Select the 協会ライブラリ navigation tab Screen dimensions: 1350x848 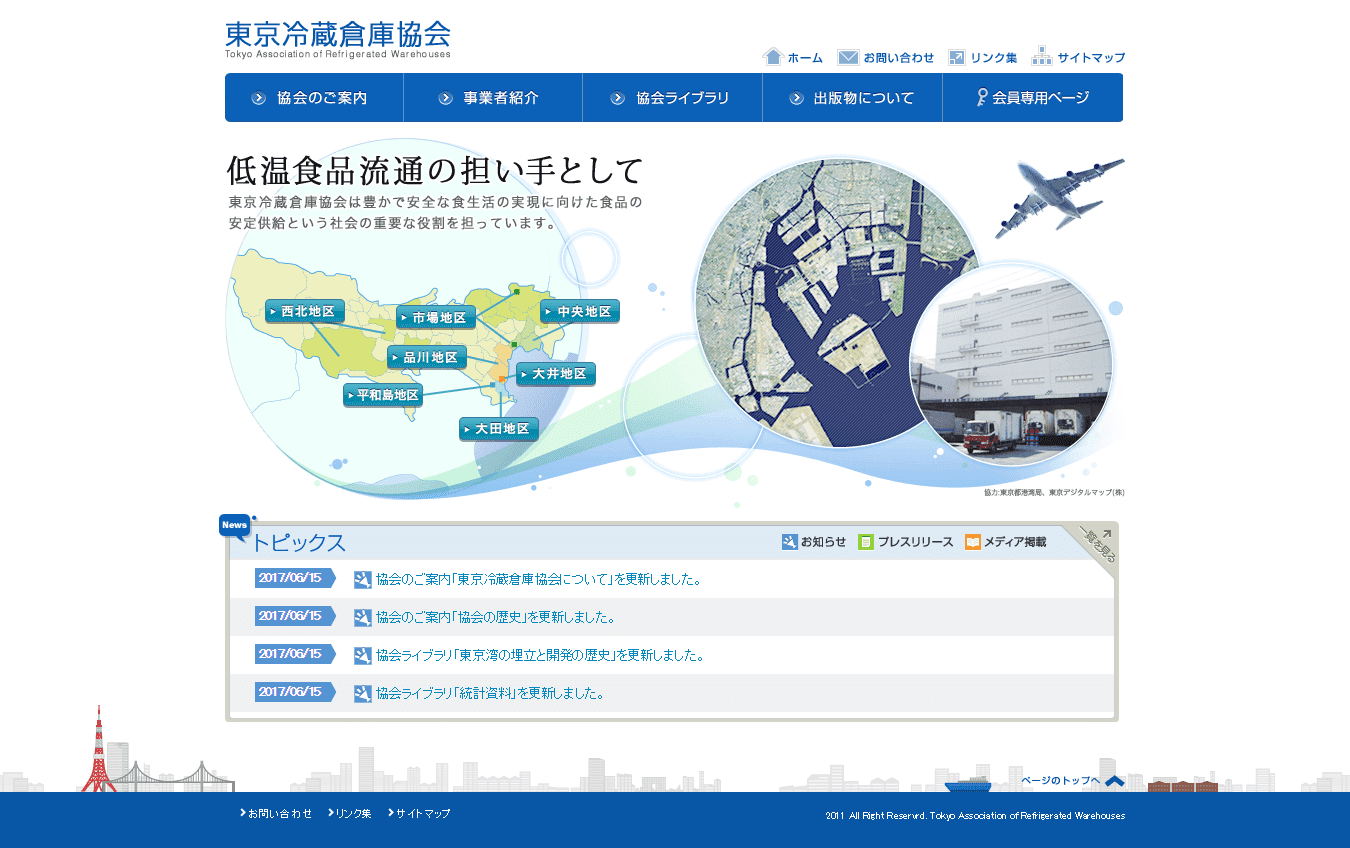(672, 97)
